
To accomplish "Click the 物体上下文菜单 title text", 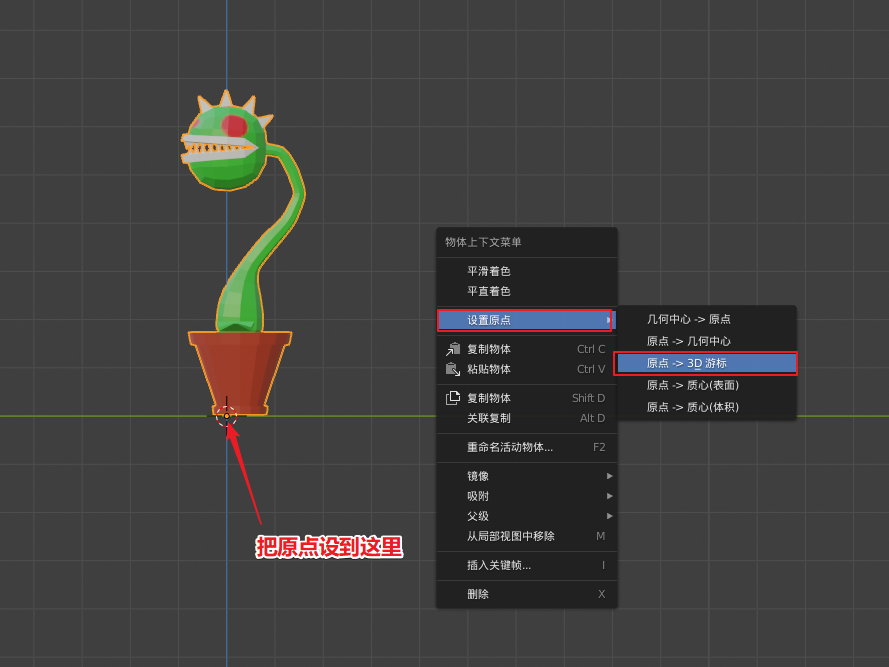I will 483,242.
